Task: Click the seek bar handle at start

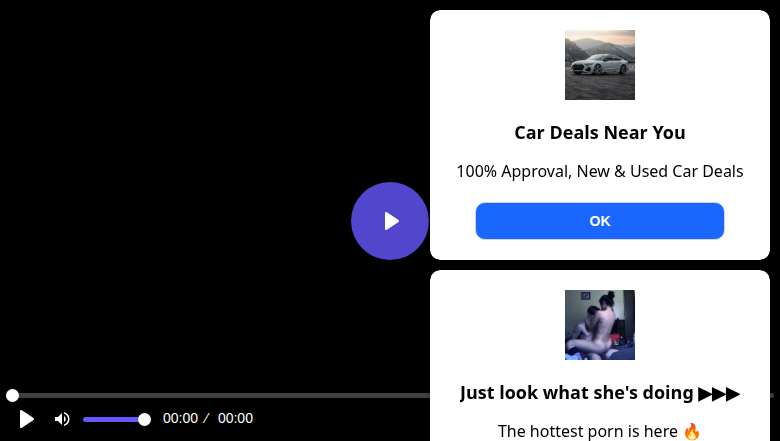Action: click(12, 395)
